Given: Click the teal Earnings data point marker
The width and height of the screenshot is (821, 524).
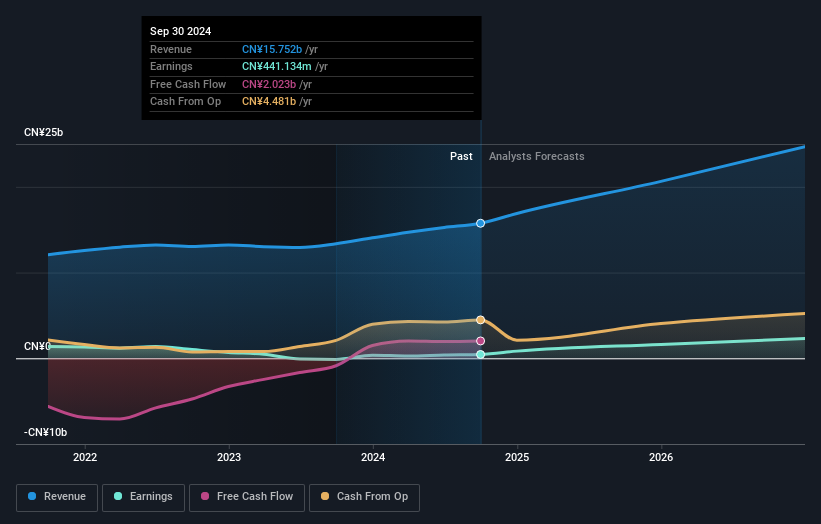Looking at the screenshot, I should pos(480,354).
